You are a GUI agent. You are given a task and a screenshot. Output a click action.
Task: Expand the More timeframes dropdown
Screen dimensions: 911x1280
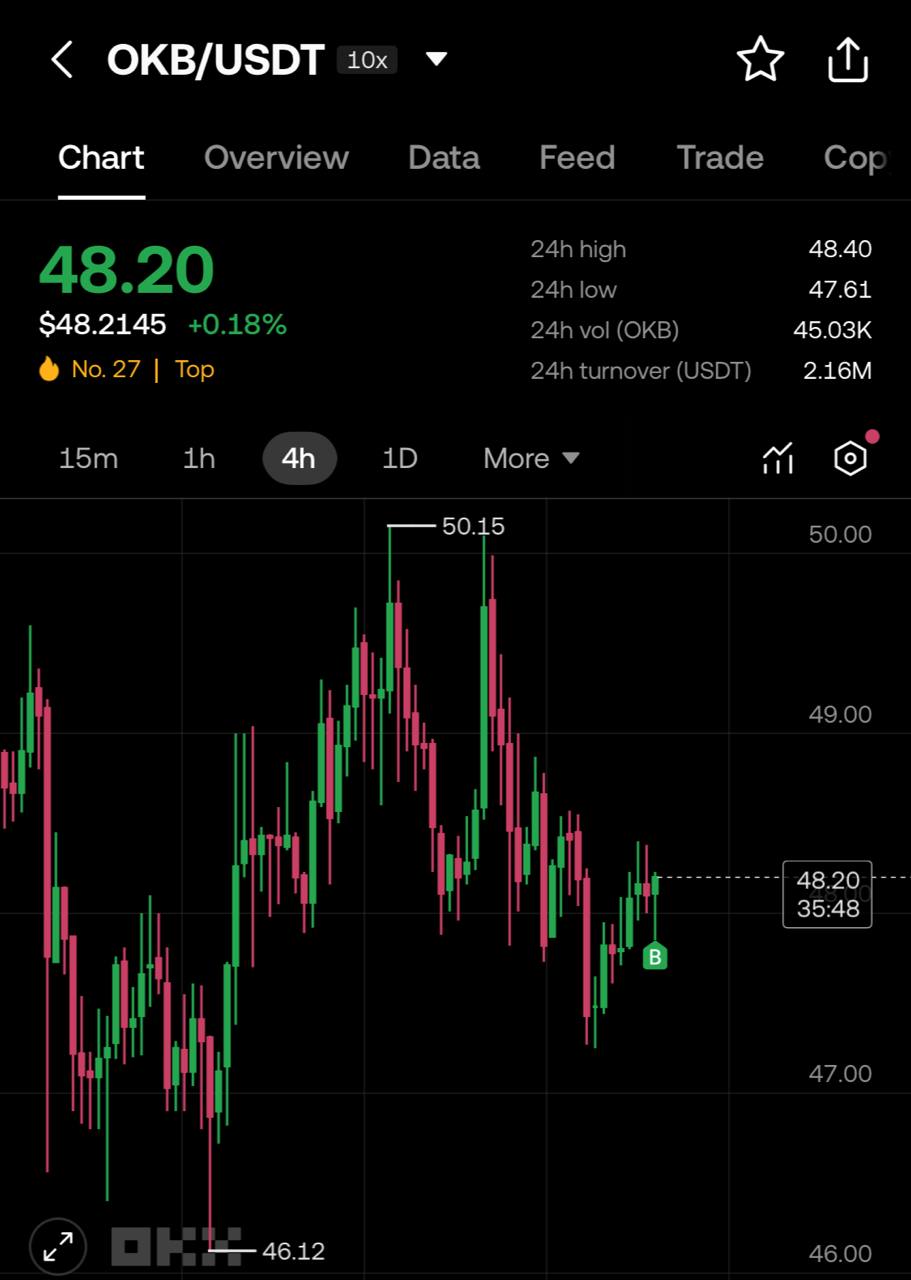pyautogui.click(x=531, y=458)
